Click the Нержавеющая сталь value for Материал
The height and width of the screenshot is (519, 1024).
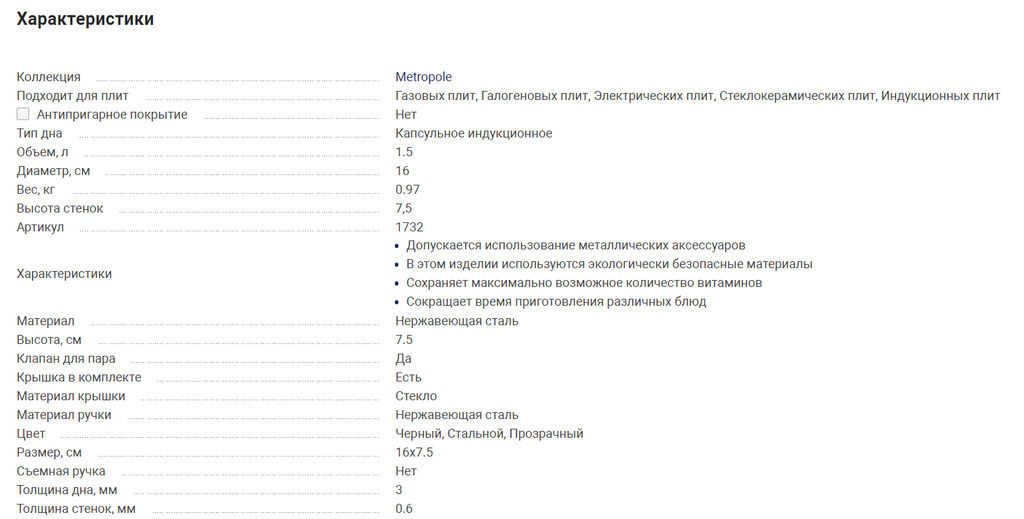[457, 321]
